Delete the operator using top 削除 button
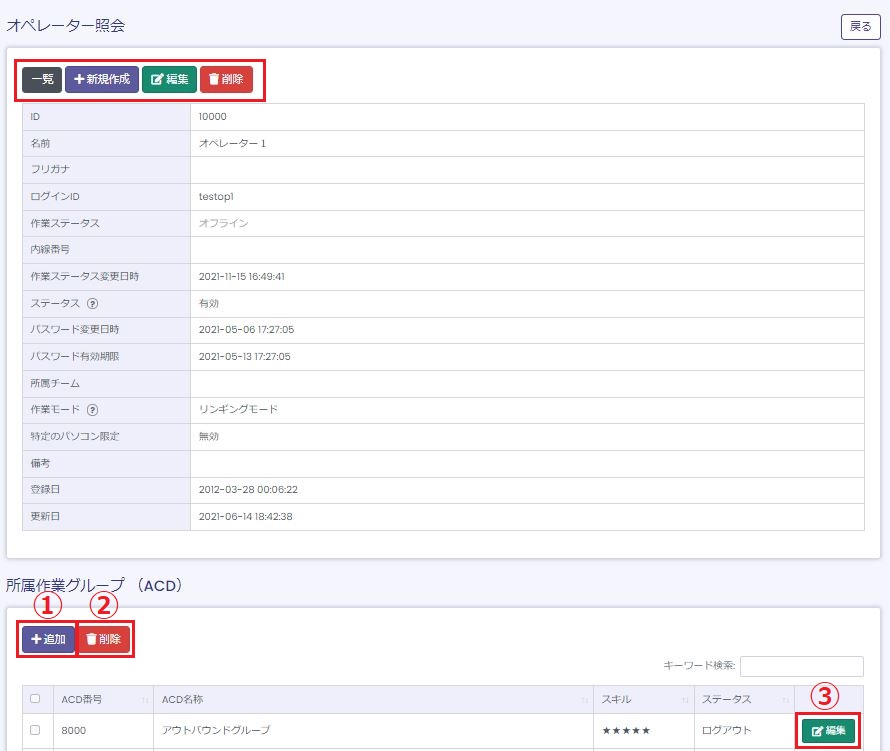 tap(226, 79)
